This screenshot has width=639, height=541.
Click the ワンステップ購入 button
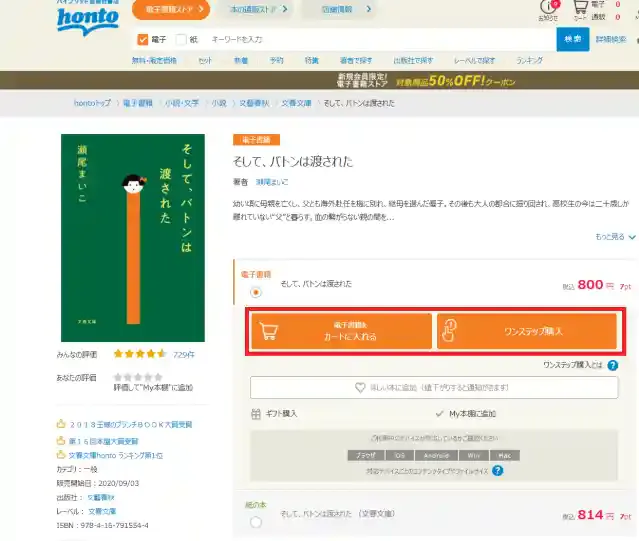(x=527, y=331)
